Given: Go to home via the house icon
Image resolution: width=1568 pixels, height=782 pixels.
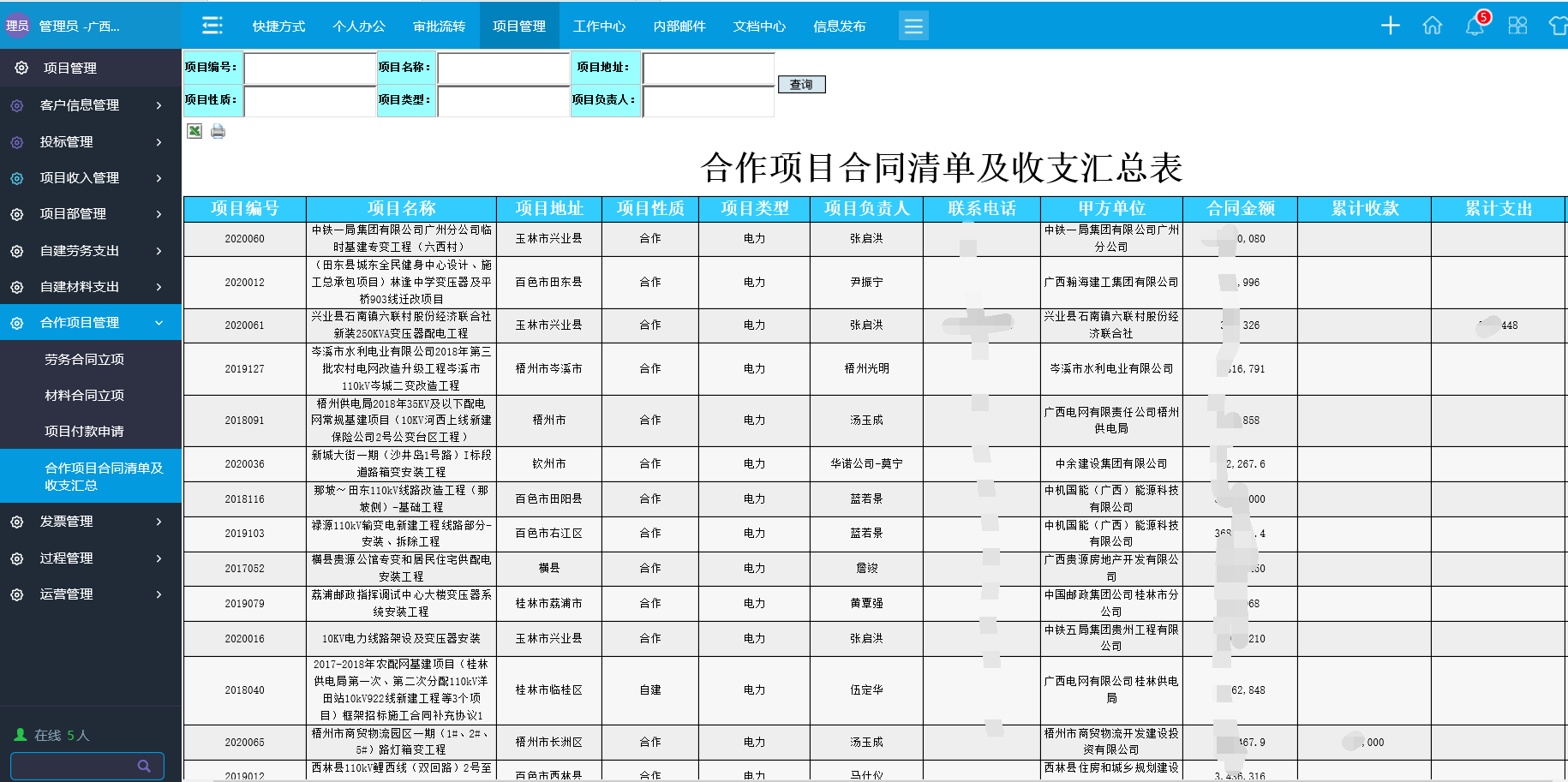Looking at the screenshot, I should point(1433,26).
